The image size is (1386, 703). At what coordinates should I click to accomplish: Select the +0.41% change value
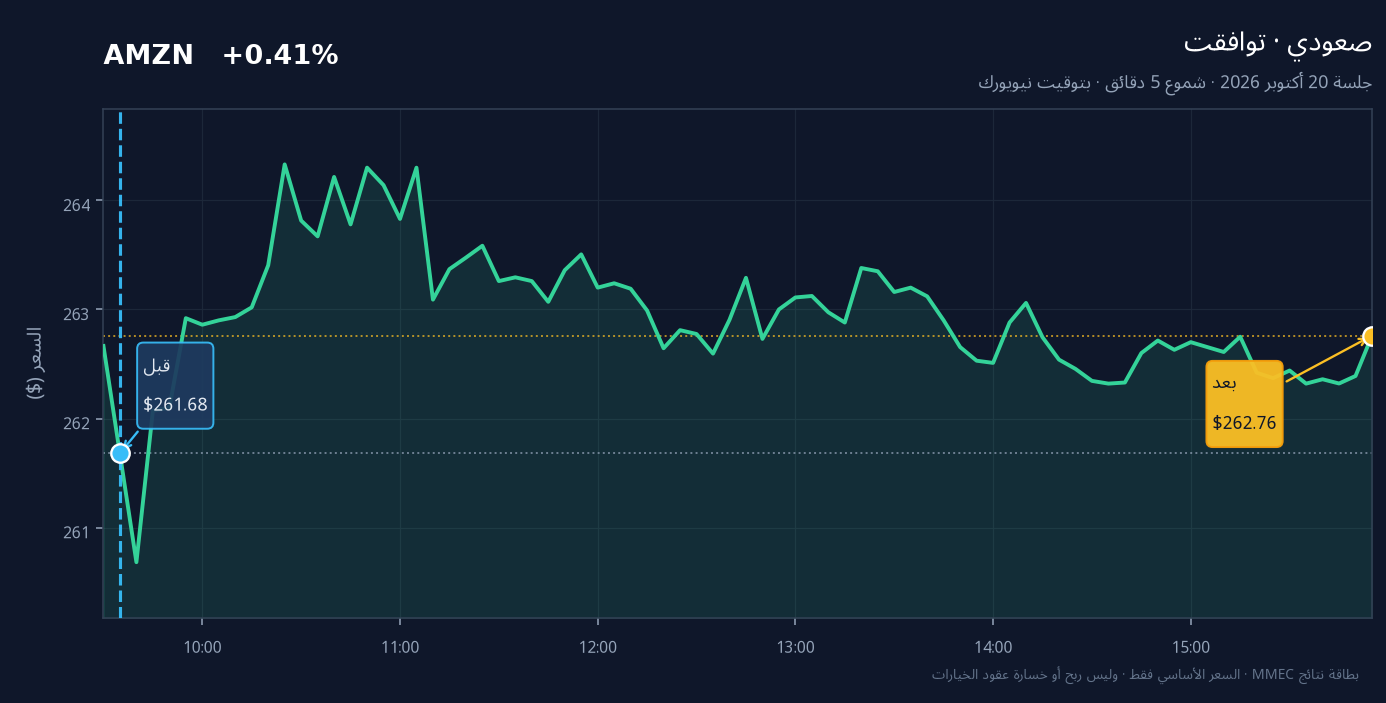280,56
